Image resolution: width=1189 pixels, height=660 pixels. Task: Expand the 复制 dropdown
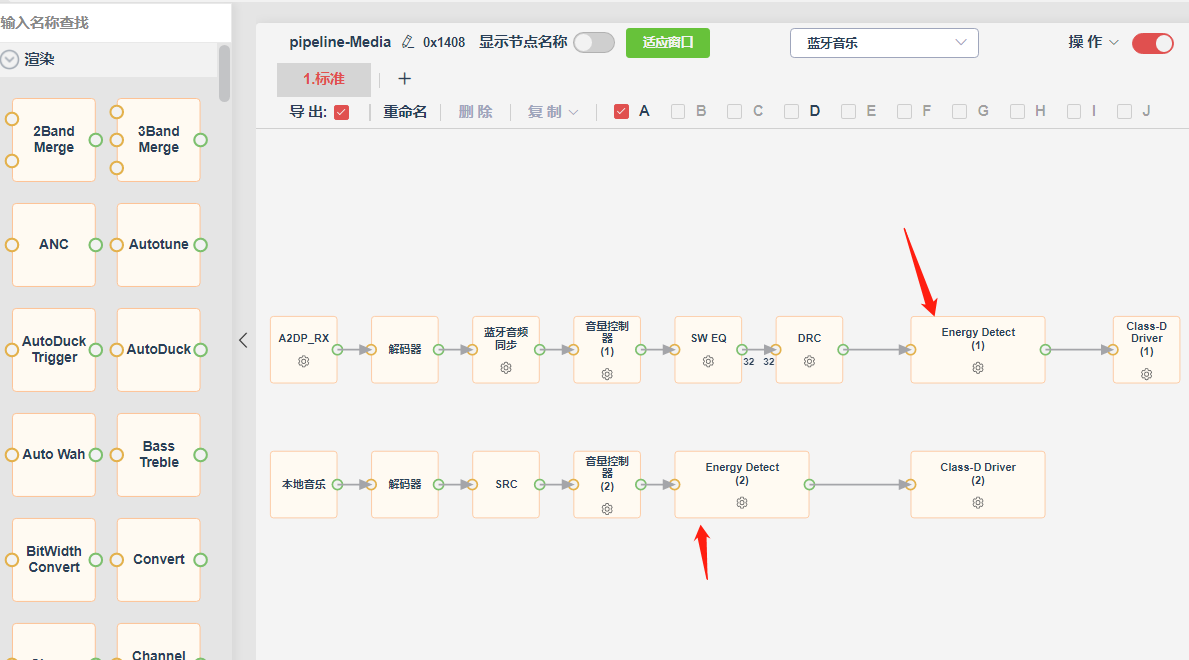pyautogui.click(x=553, y=112)
